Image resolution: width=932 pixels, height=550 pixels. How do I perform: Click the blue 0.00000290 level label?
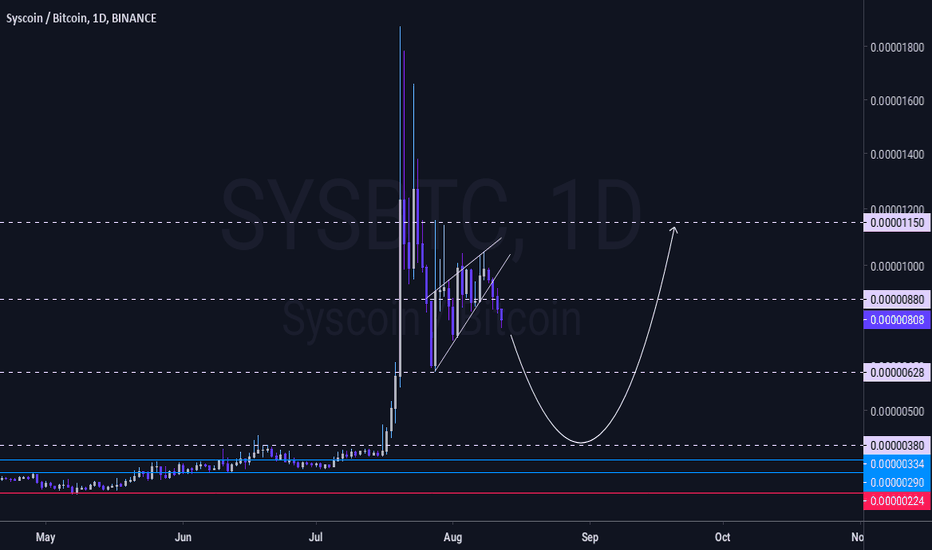[x=897, y=482]
